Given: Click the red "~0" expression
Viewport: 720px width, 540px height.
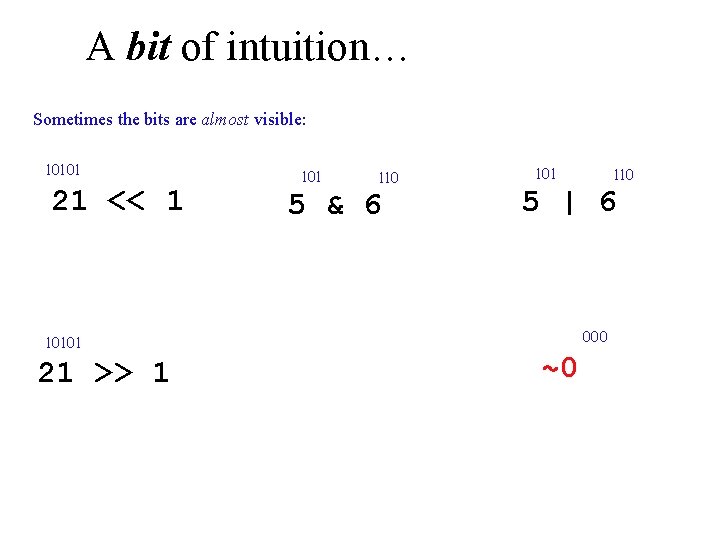Looking at the screenshot, I should pyautogui.click(x=559, y=367).
